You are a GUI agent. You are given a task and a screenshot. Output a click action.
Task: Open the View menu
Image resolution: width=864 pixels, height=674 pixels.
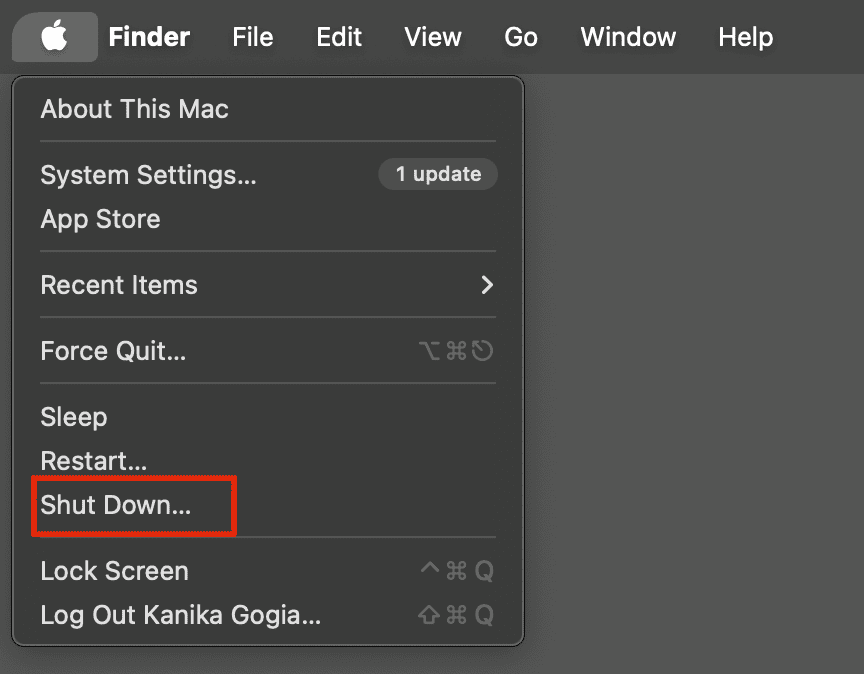(433, 38)
